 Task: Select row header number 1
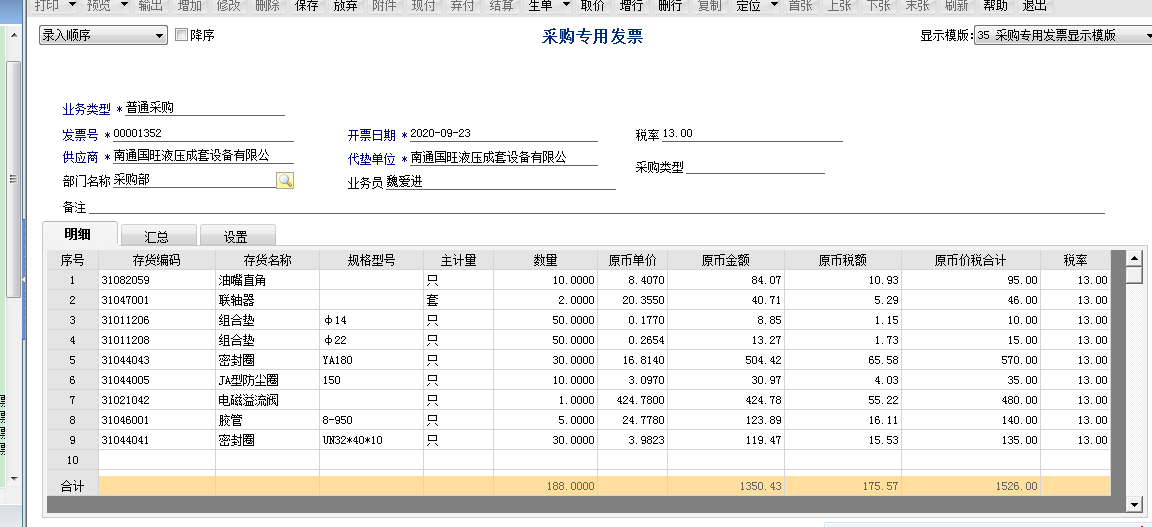coord(73,280)
